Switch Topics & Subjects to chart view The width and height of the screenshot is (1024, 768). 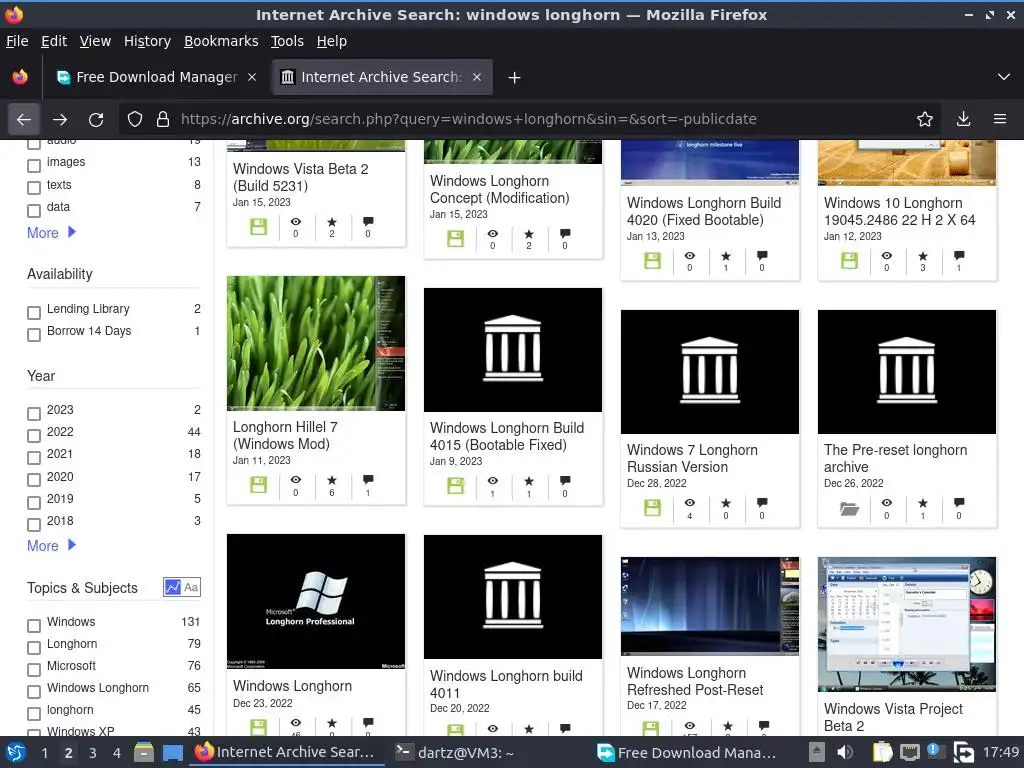click(x=172, y=587)
